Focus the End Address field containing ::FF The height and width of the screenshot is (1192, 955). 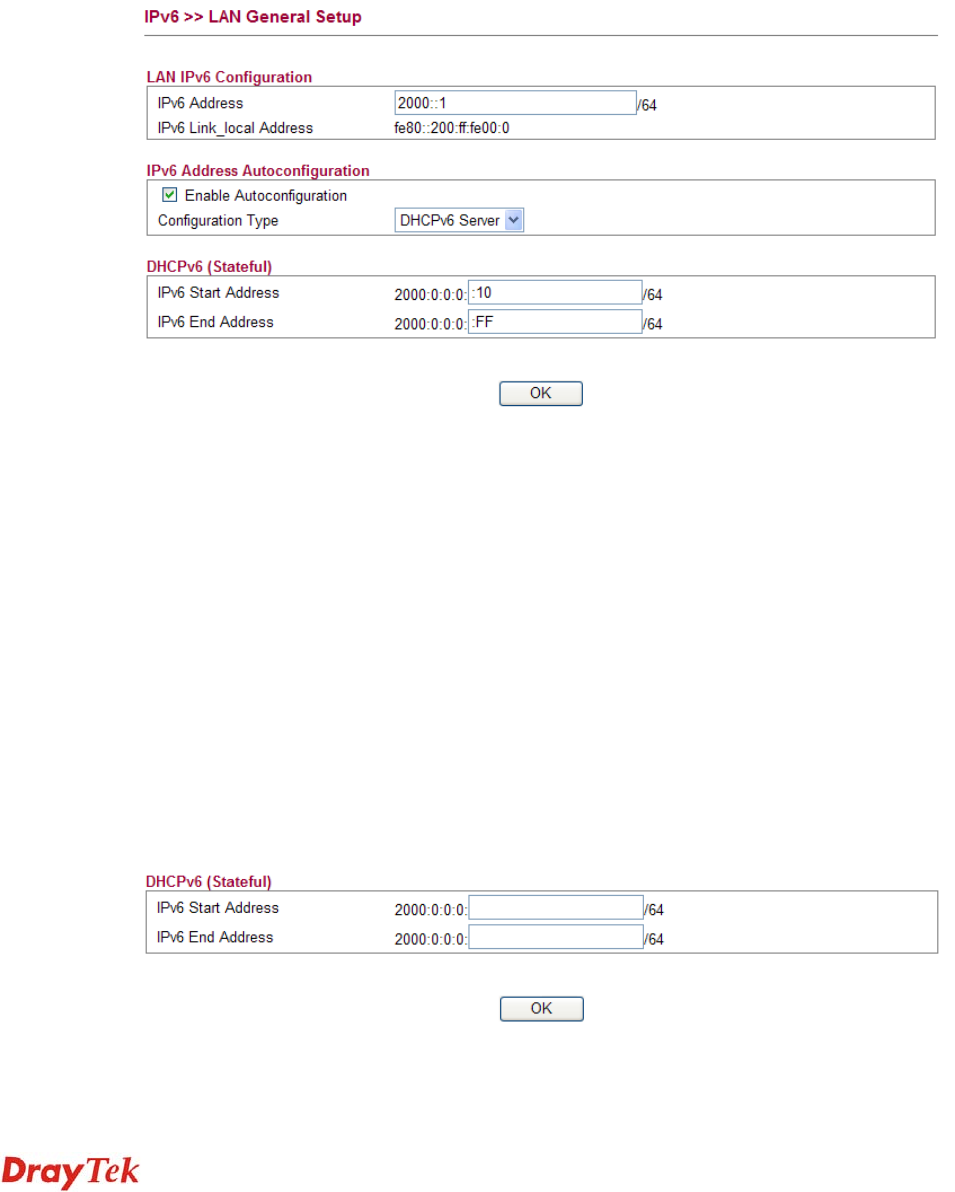[x=554, y=322]
